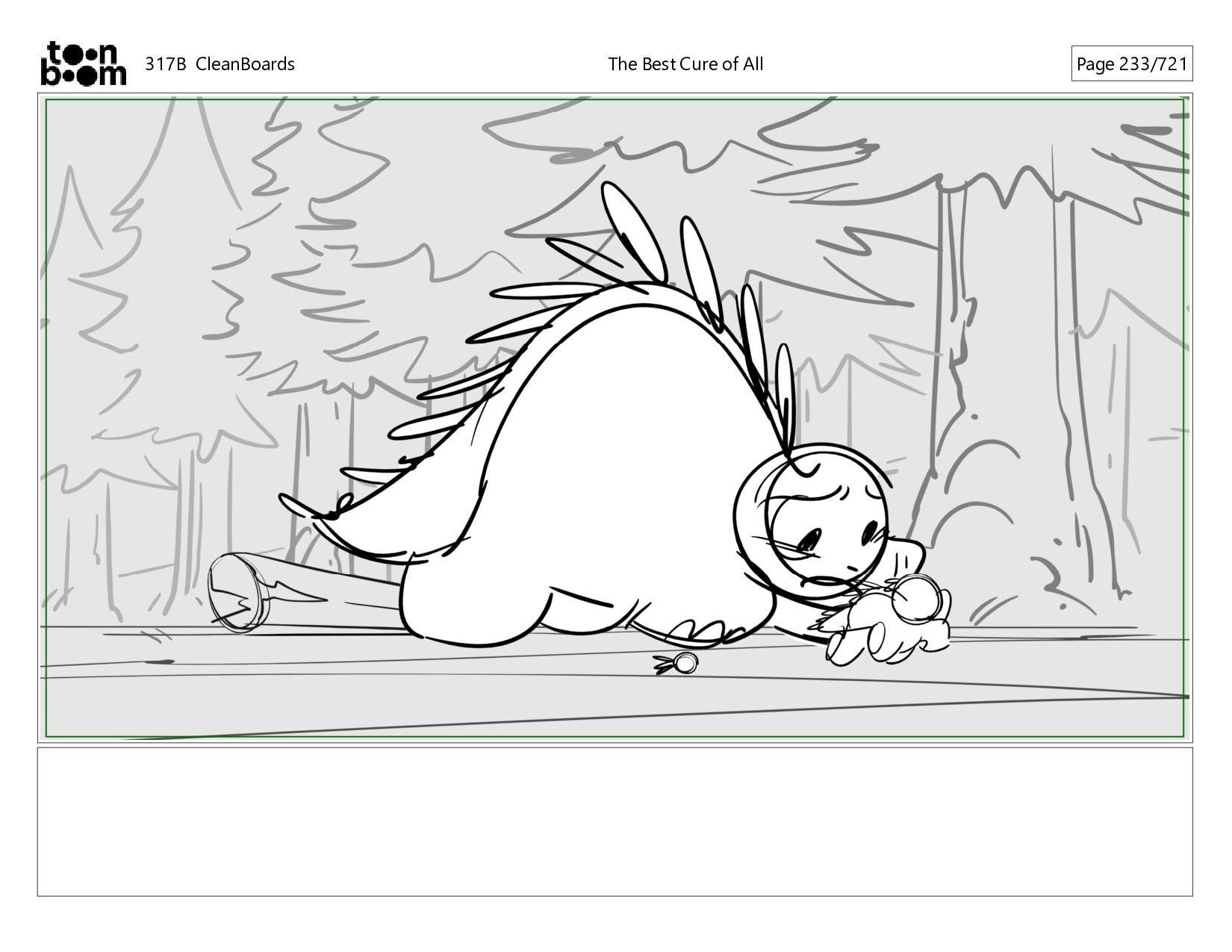The width and height of the screenshot is (1232, 952).
Task: Select the '317B CleanBoards' header text
Action: [x=220, y=64]
